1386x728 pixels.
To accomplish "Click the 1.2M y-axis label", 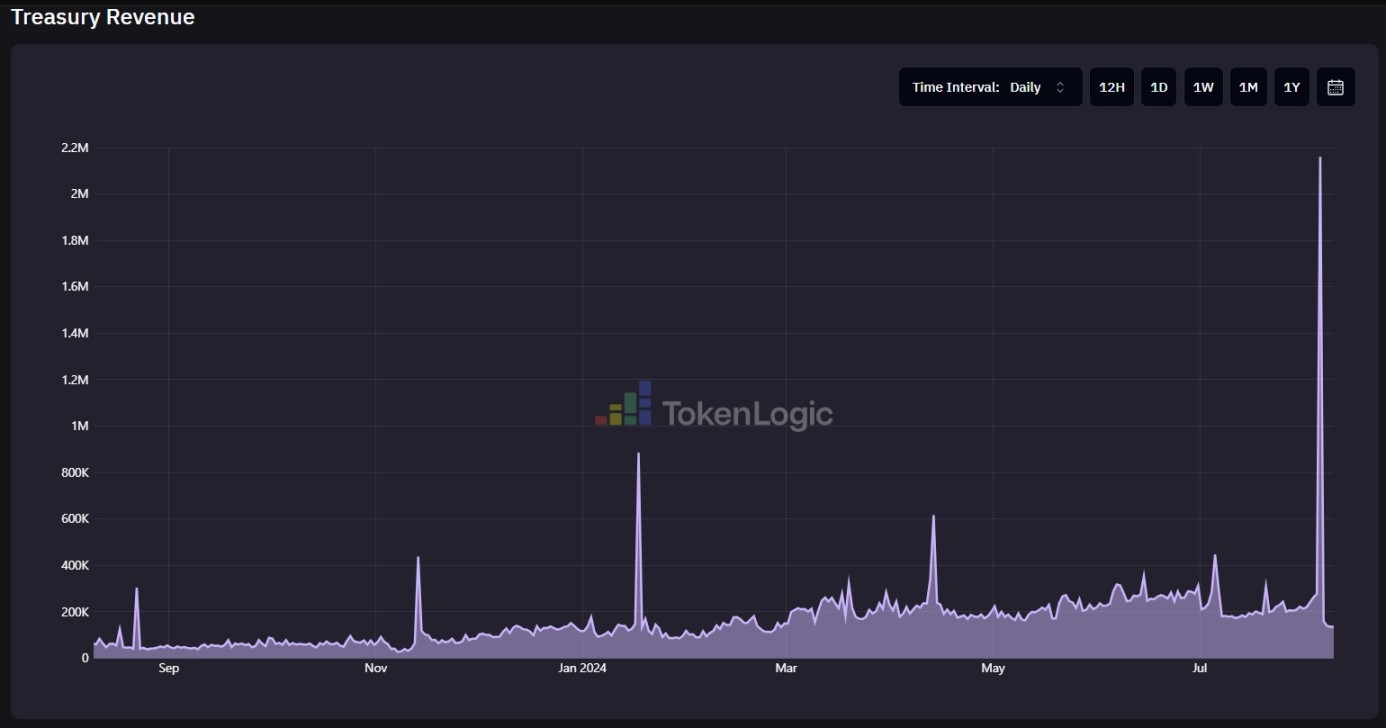I will pos(75,380).
